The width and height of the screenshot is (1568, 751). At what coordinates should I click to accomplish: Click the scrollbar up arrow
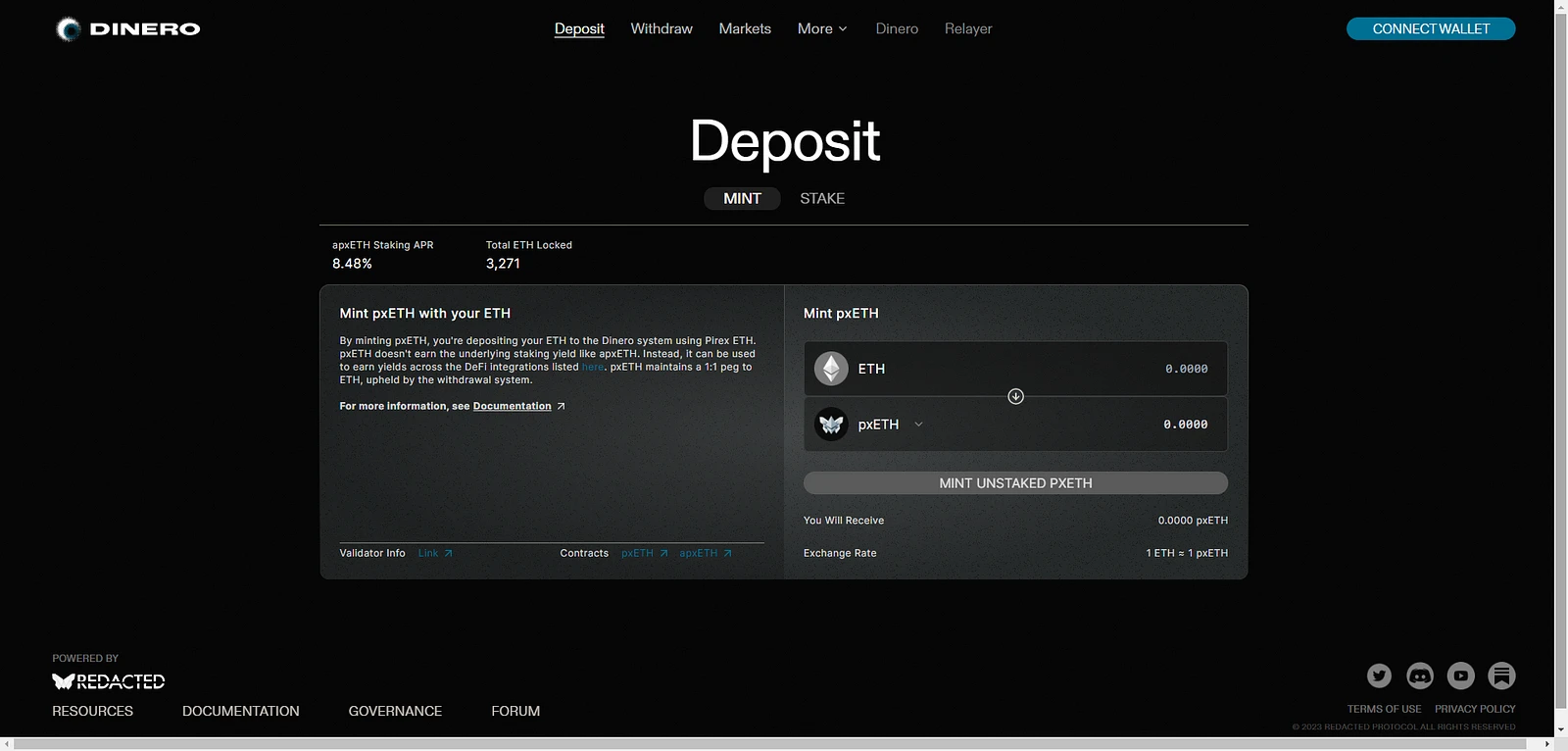click(1560, 7)
